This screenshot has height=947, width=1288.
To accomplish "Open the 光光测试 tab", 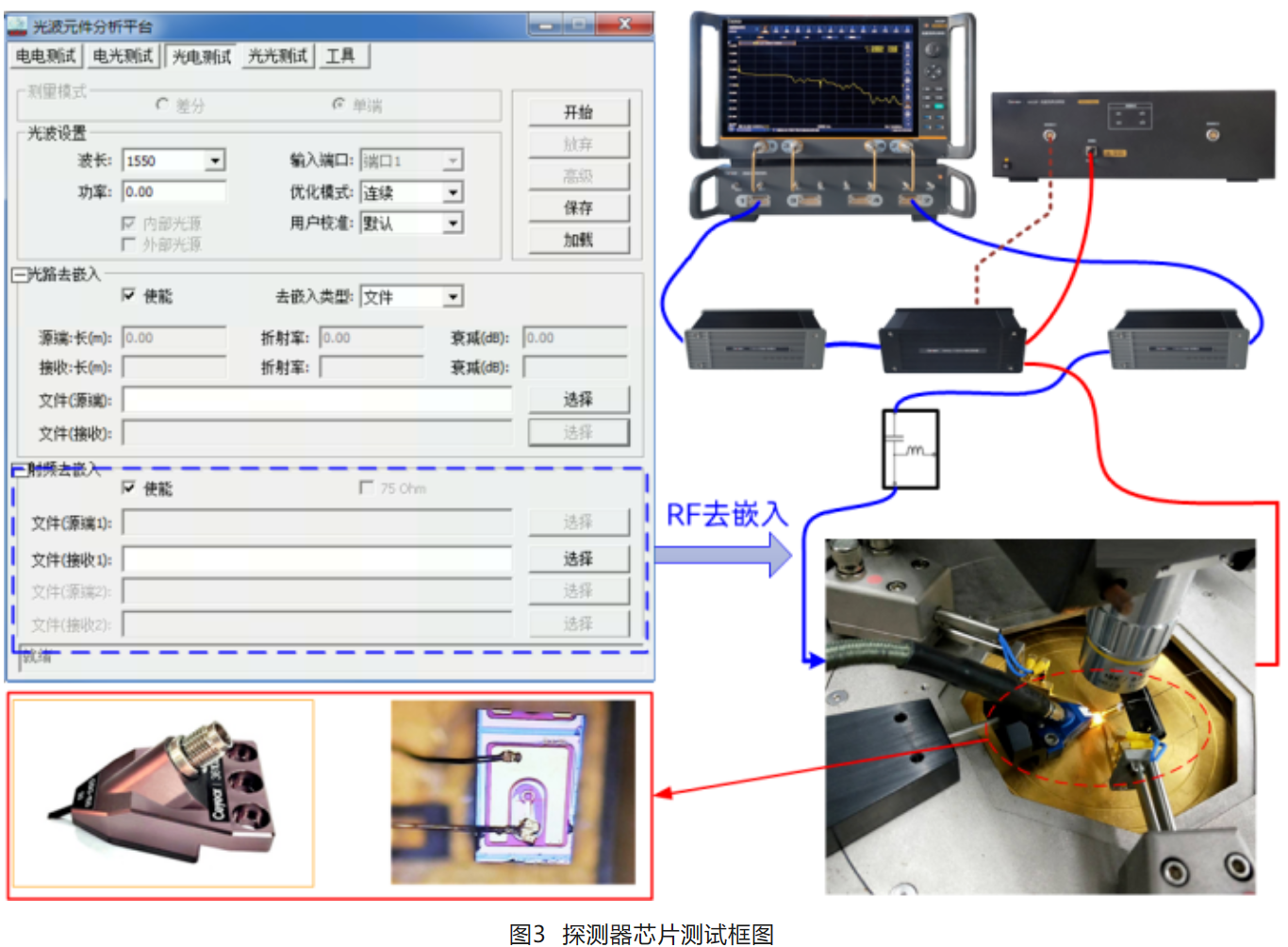I will (x=277, y=57).
